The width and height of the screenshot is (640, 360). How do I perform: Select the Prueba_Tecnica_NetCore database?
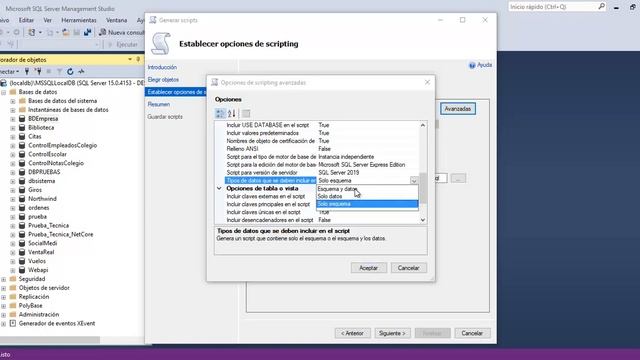click(x=60, y=234)
